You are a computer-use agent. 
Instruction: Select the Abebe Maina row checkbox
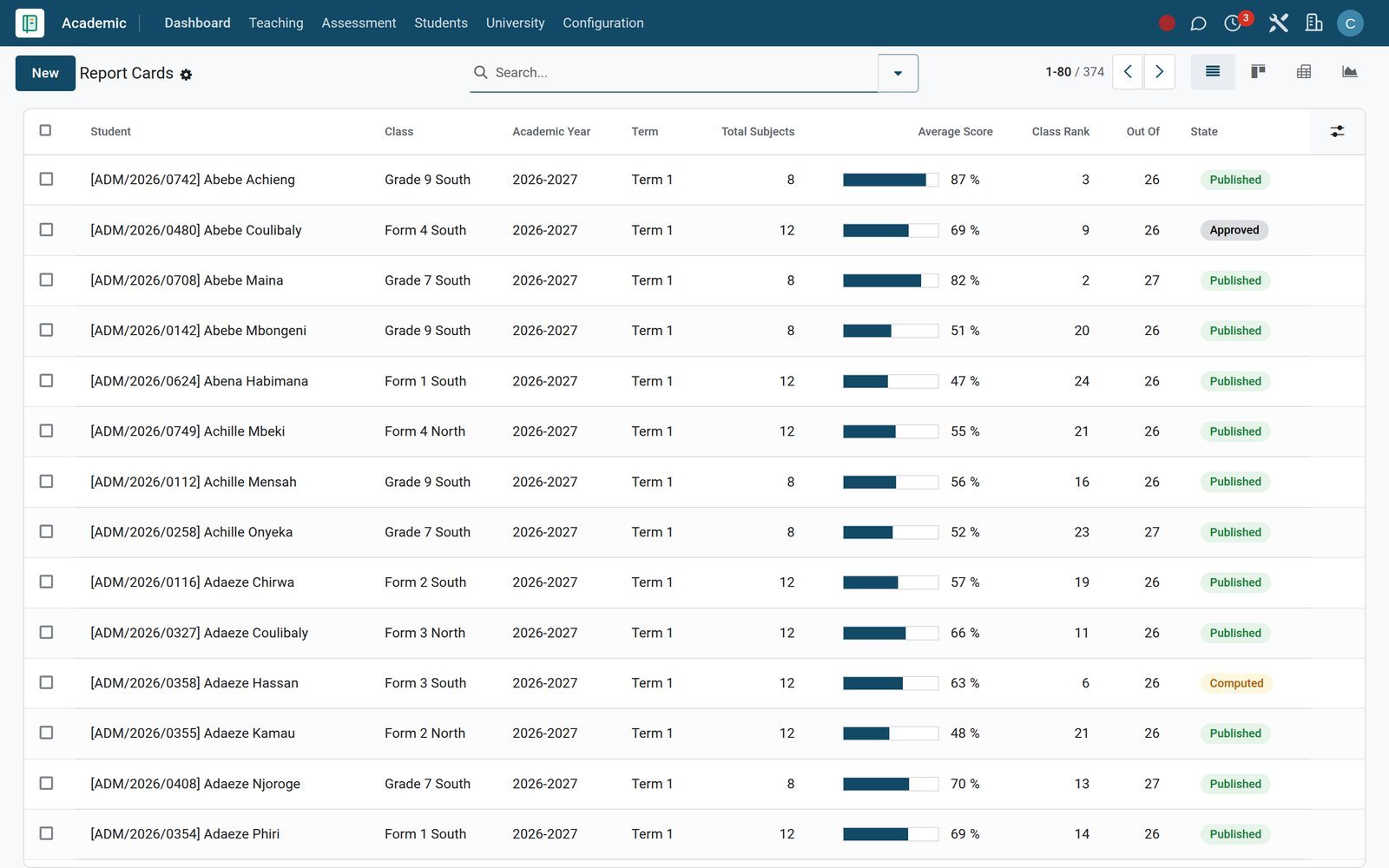click(x=46, y=279)
